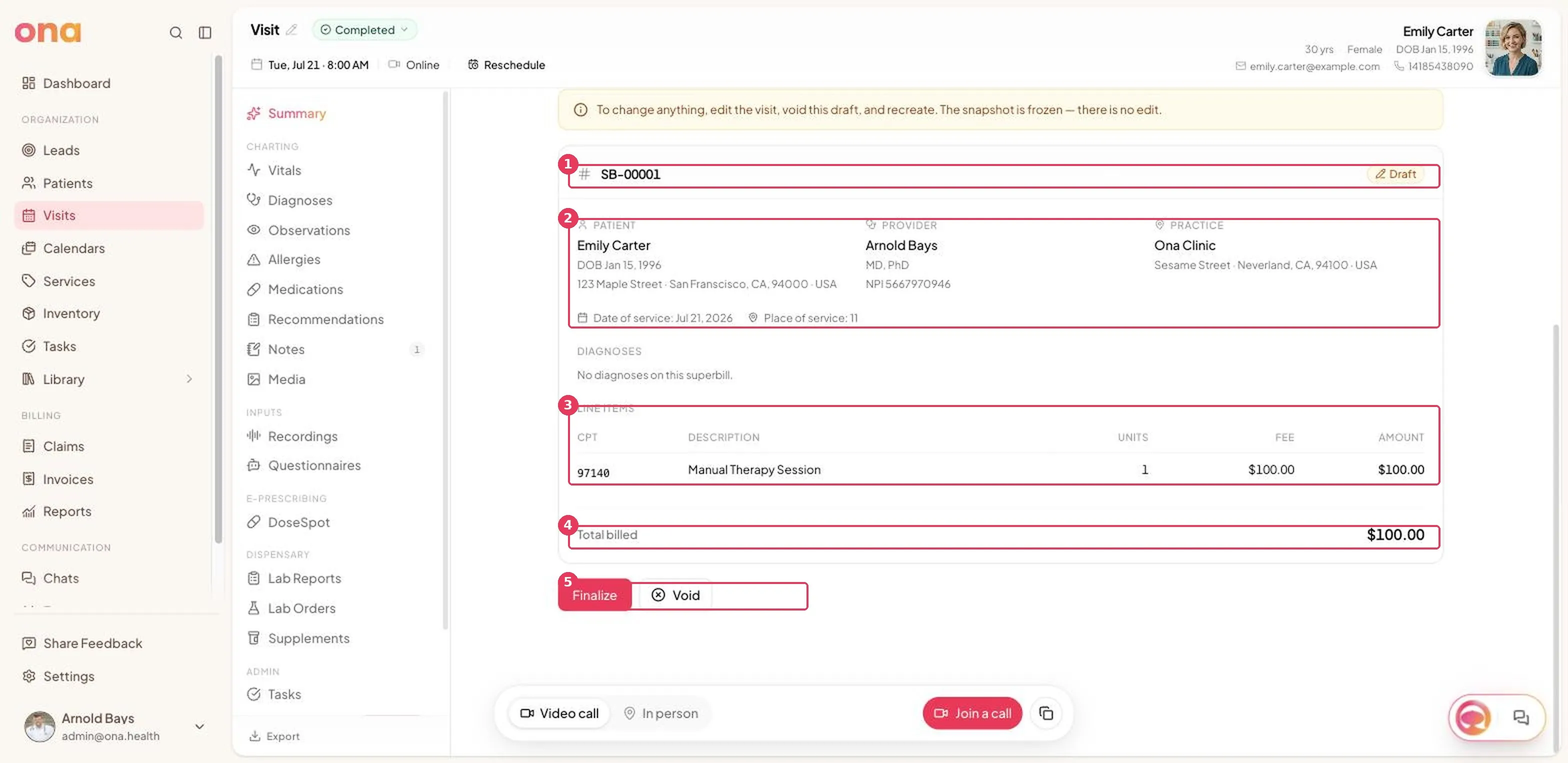1568x763 pixels.
Task: Open Media section
Action: click(x=276, y=379)
